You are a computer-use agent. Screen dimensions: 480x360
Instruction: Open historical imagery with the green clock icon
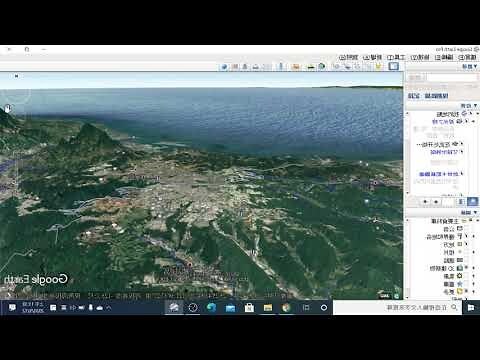point(322,66)
